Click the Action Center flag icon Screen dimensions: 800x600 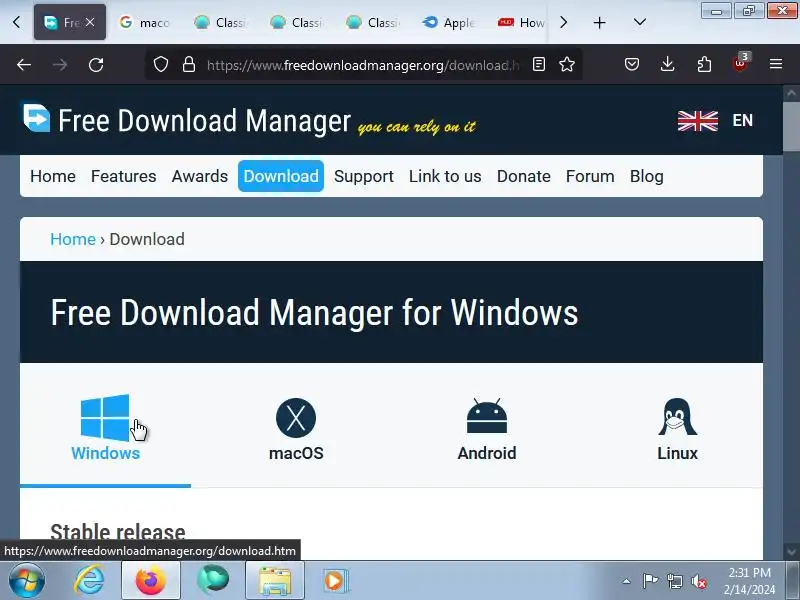pos(650,581)
